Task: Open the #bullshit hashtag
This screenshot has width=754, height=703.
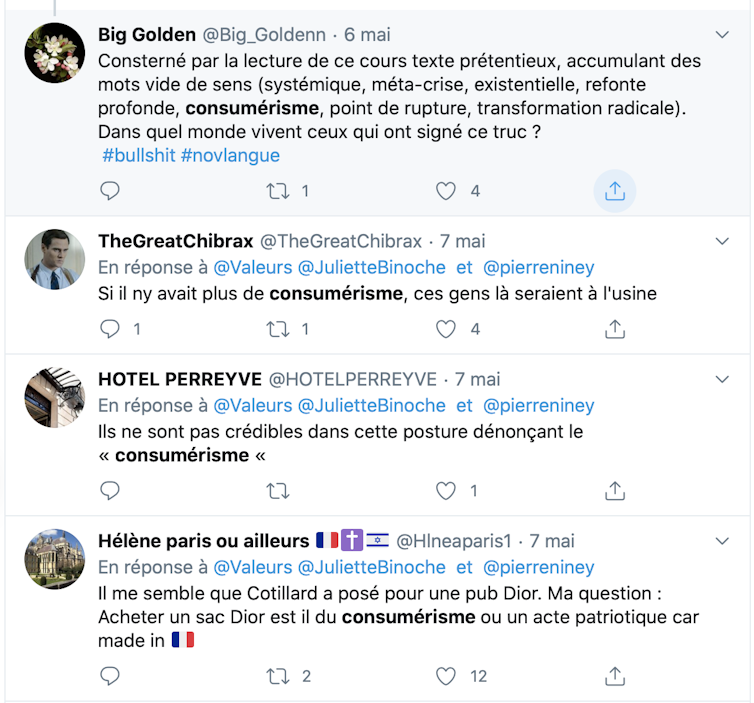Action: 139,156
